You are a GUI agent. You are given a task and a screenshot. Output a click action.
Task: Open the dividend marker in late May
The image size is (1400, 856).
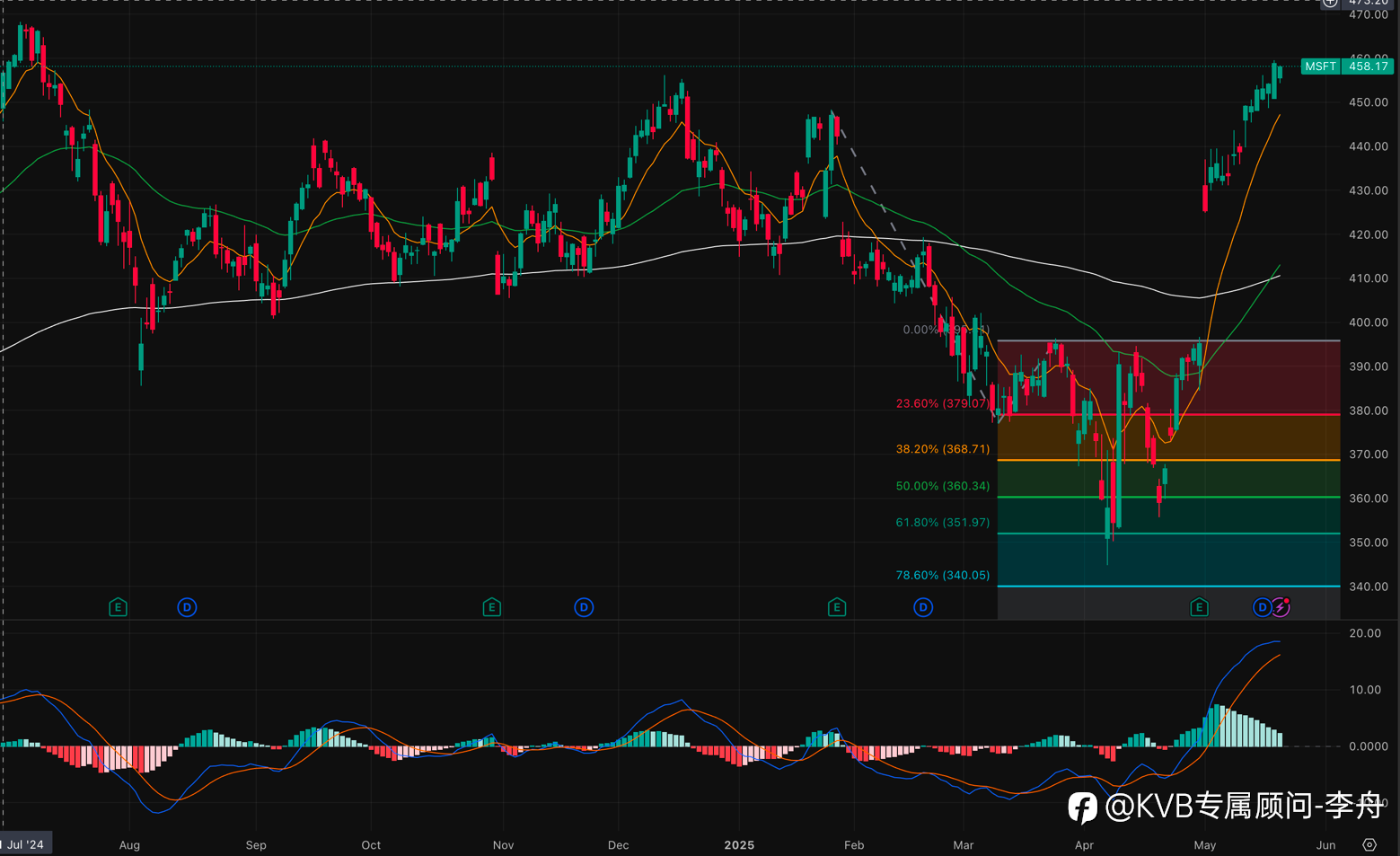[x=1262, y=607]
